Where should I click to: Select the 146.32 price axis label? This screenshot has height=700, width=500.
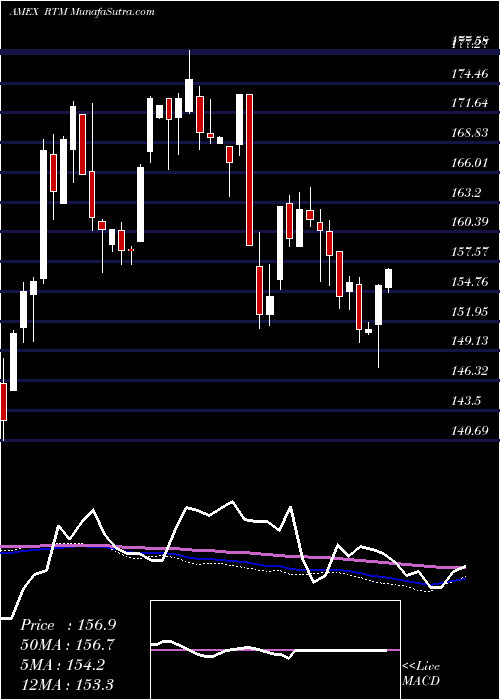pyautogui.click(x=469, y=371)
